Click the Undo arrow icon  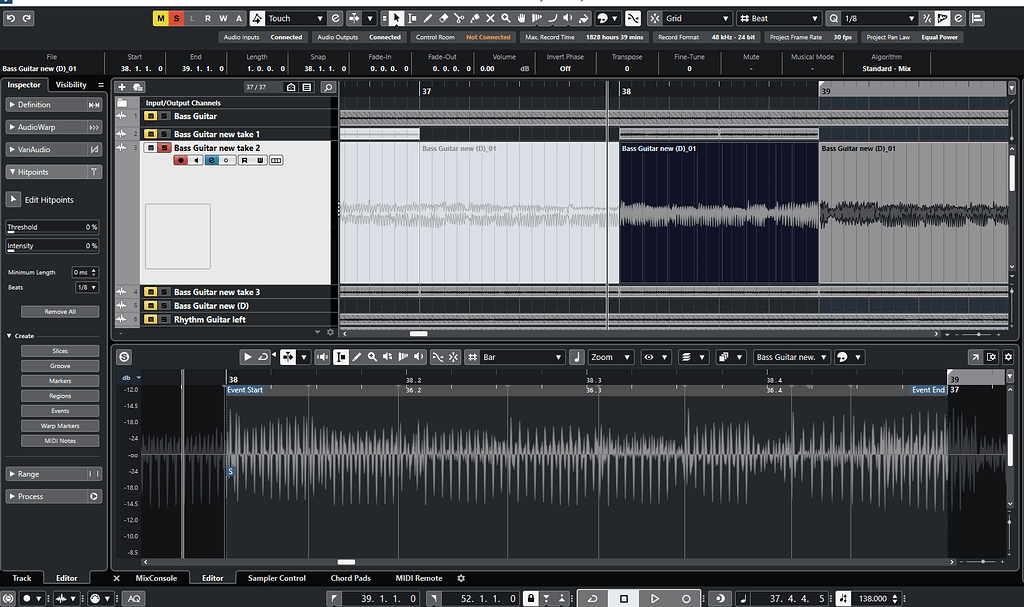pos(10,18)
